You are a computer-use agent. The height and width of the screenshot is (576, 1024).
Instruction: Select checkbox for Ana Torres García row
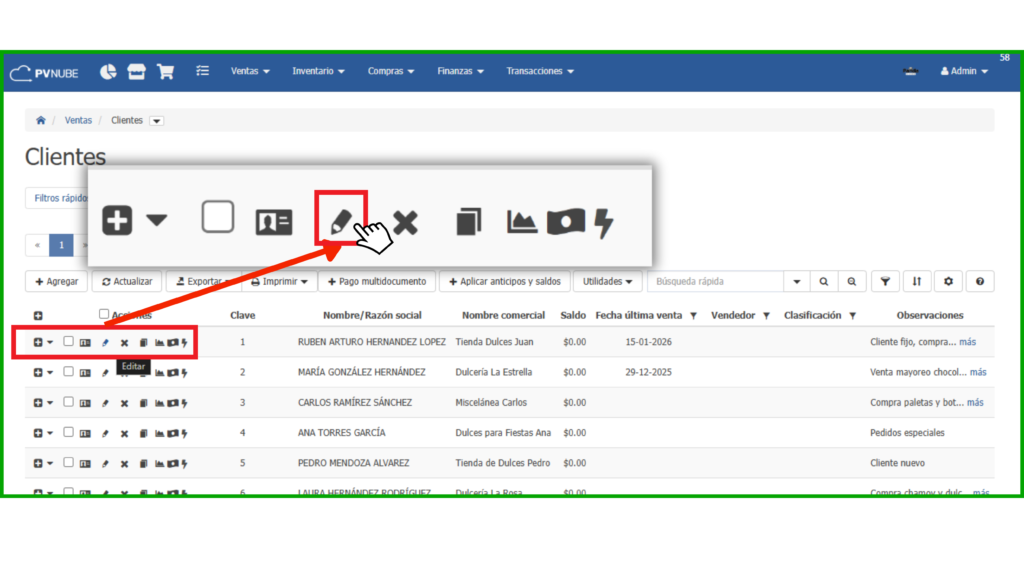[x=68, y=432]
